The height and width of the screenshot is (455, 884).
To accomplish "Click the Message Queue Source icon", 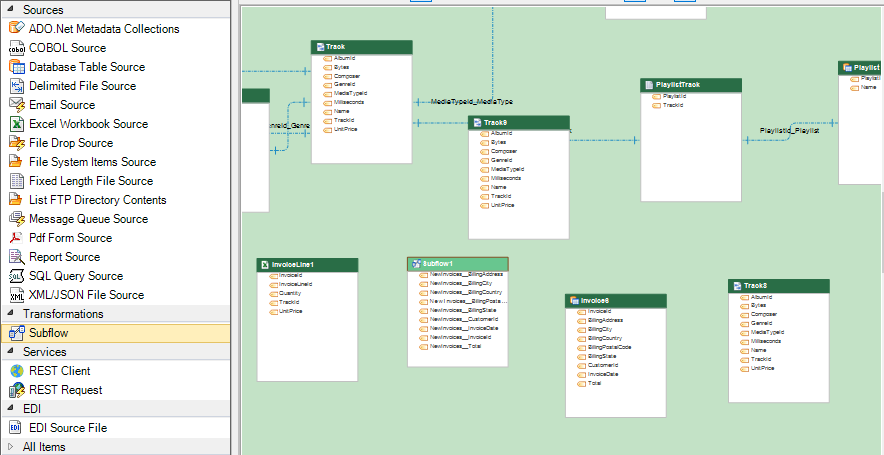I will pos(16,219).
